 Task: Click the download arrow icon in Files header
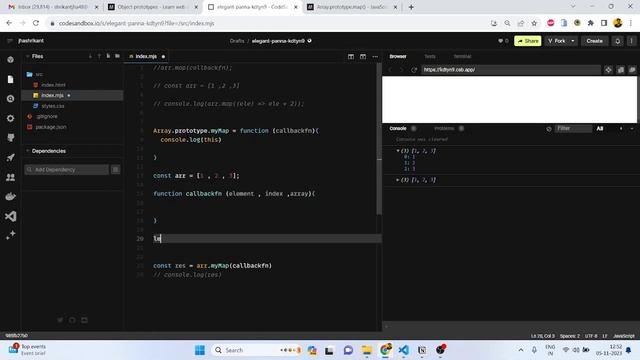(x=90, y=56)
